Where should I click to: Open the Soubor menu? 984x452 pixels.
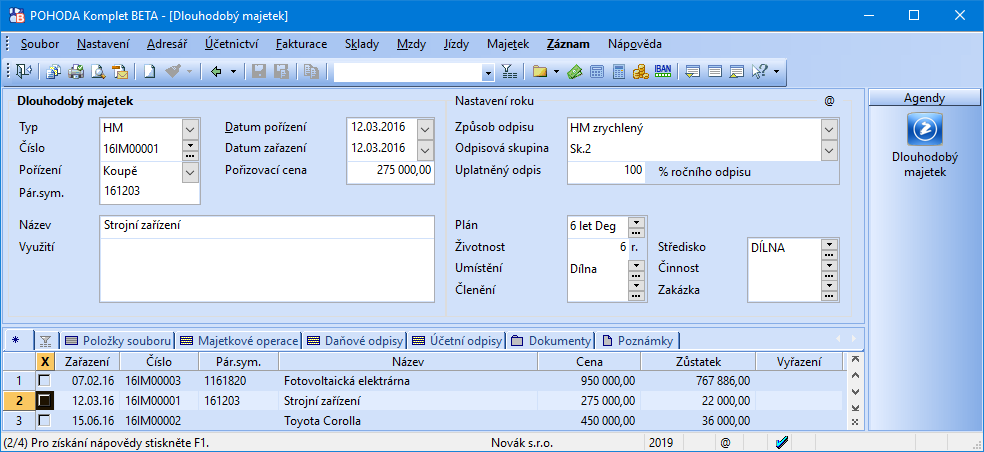(40, 44)
